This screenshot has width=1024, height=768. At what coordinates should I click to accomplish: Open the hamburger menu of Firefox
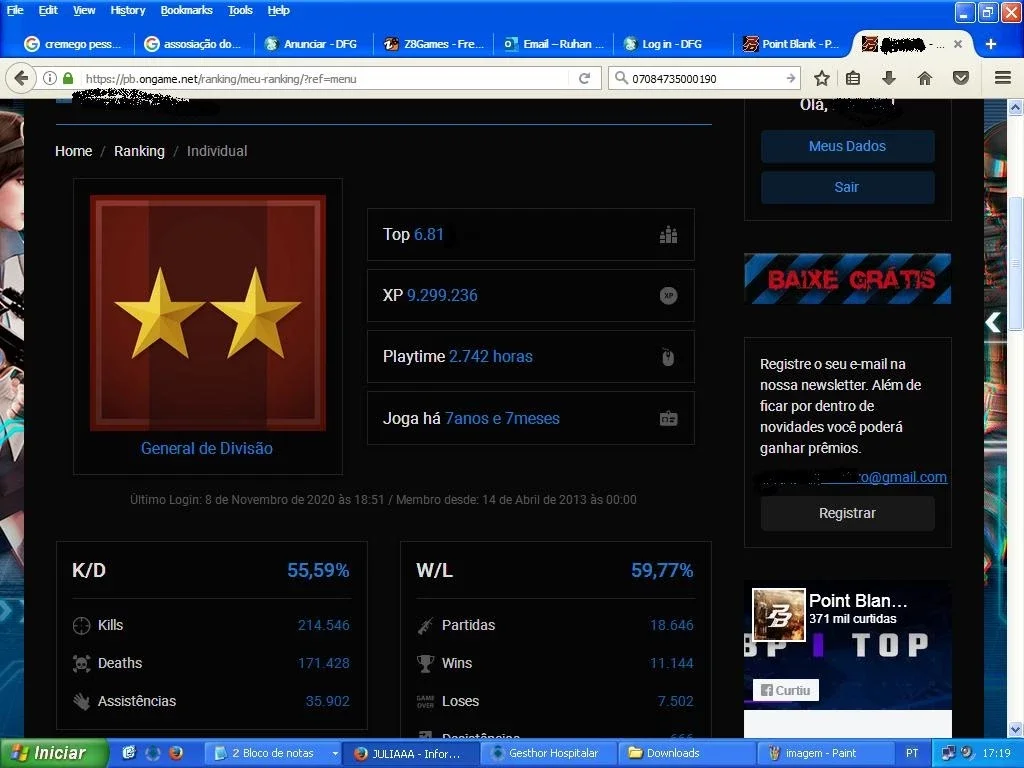pyautogui.click(x=1003, y=78)
